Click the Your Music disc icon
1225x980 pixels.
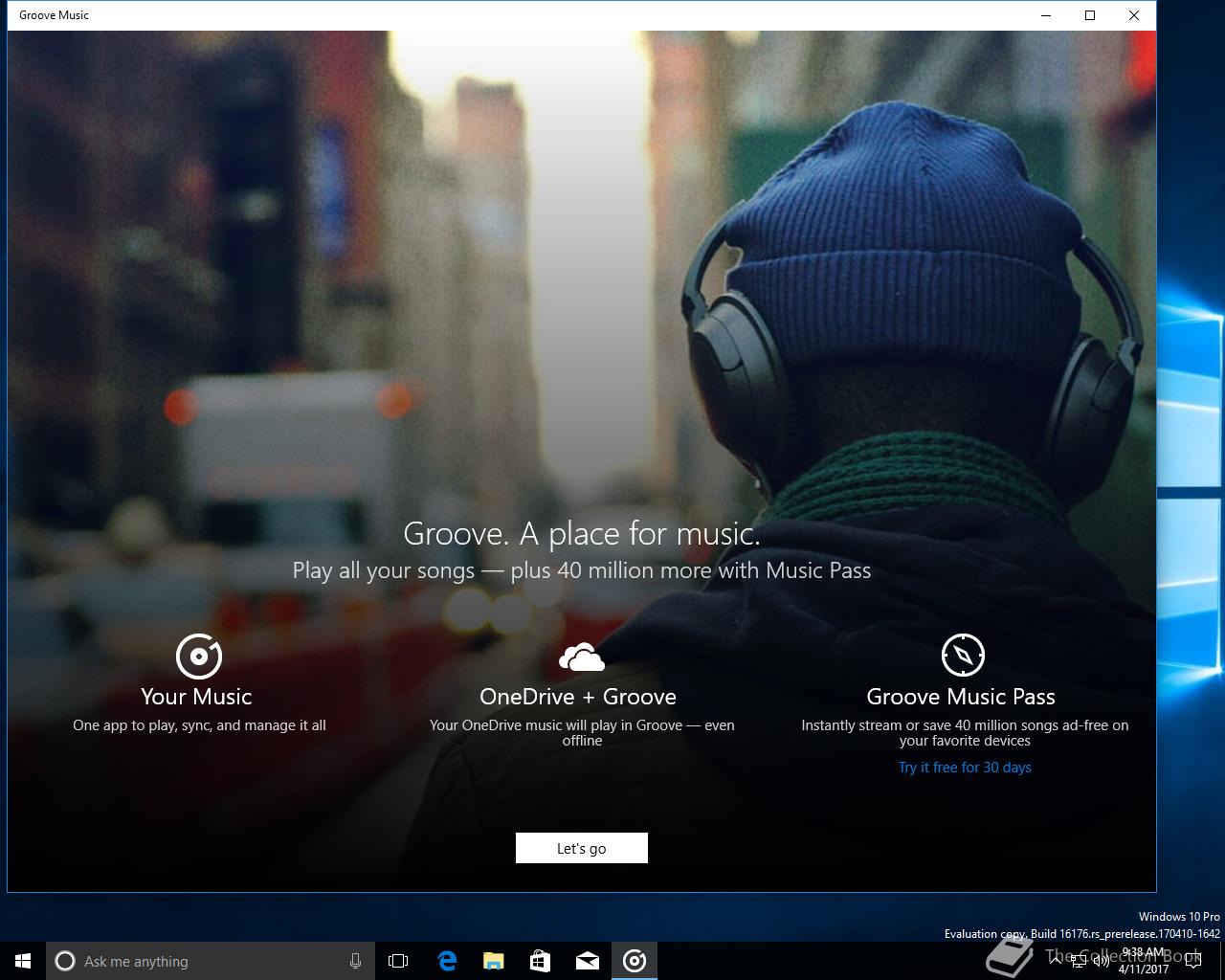(x=199, y=657)
